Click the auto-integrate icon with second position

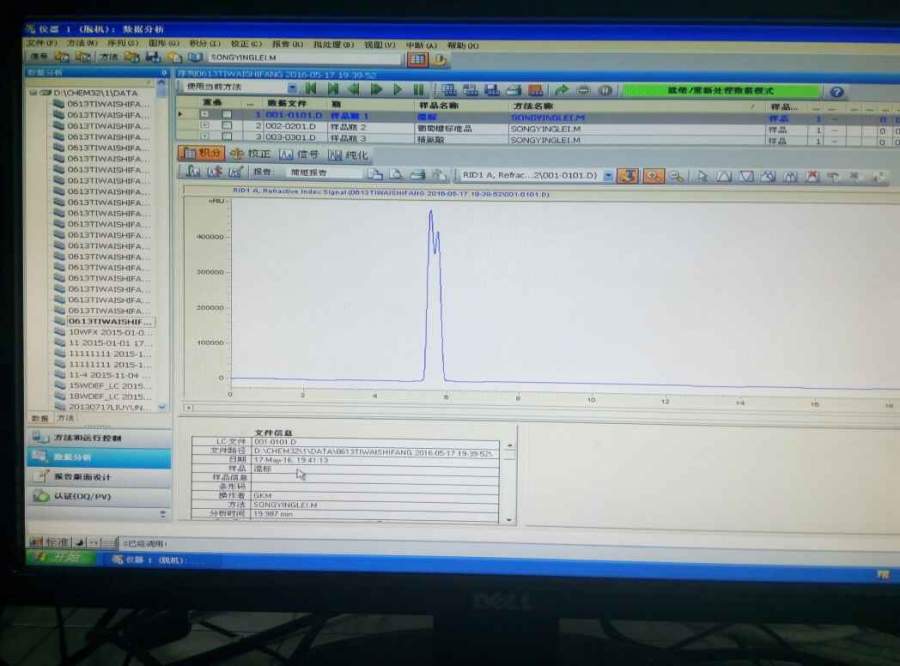click(215, 171)
